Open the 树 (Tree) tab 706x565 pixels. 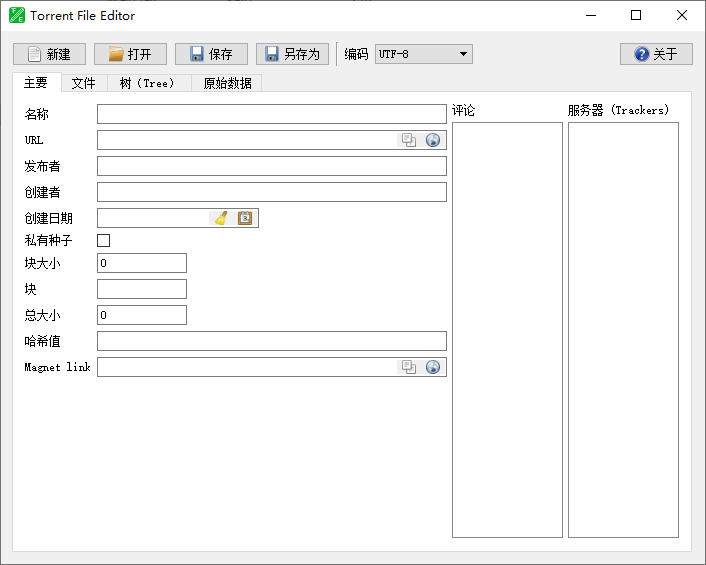[x=149, y=83]
